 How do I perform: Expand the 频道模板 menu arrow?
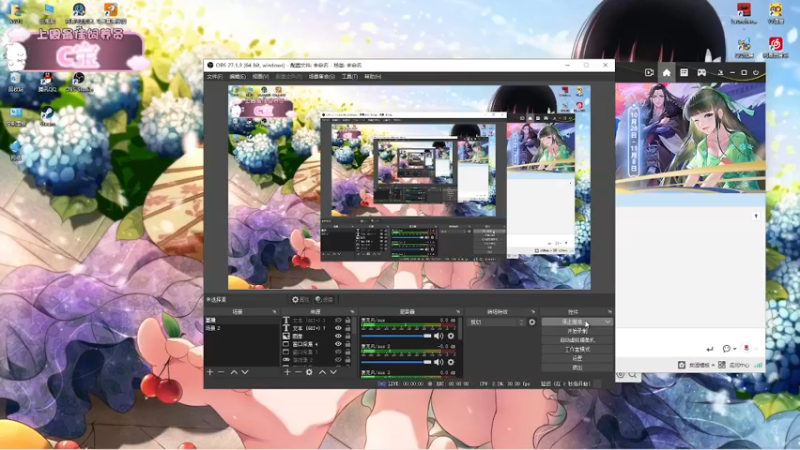coord(713,365)
